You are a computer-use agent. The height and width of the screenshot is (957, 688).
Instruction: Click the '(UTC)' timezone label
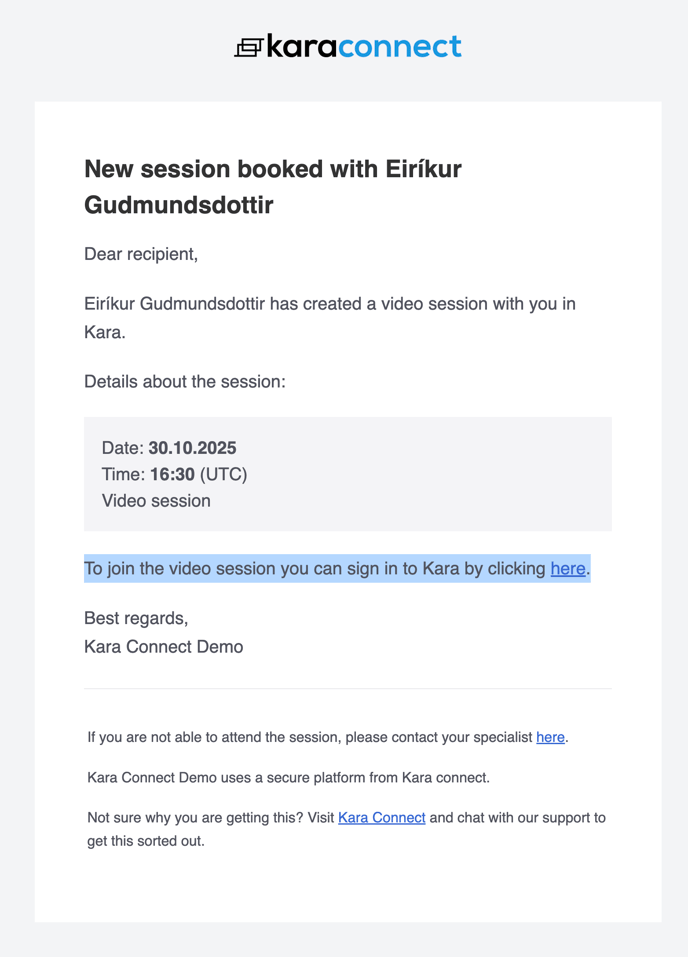coord(223,474)
